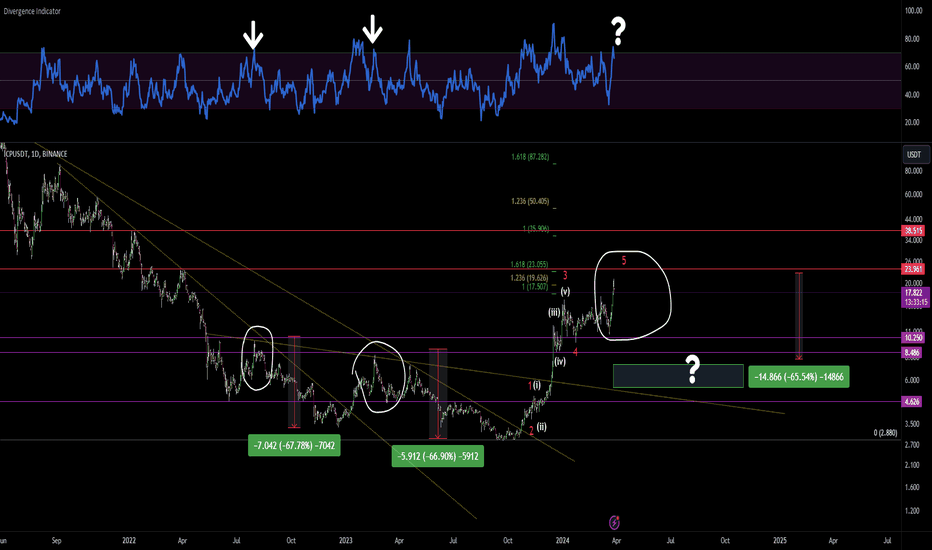Image resolution: width=932 pixels, height=550 pixels.
Task: Select the Divergence Indicator legend title
Action: (x=32, y=11)
